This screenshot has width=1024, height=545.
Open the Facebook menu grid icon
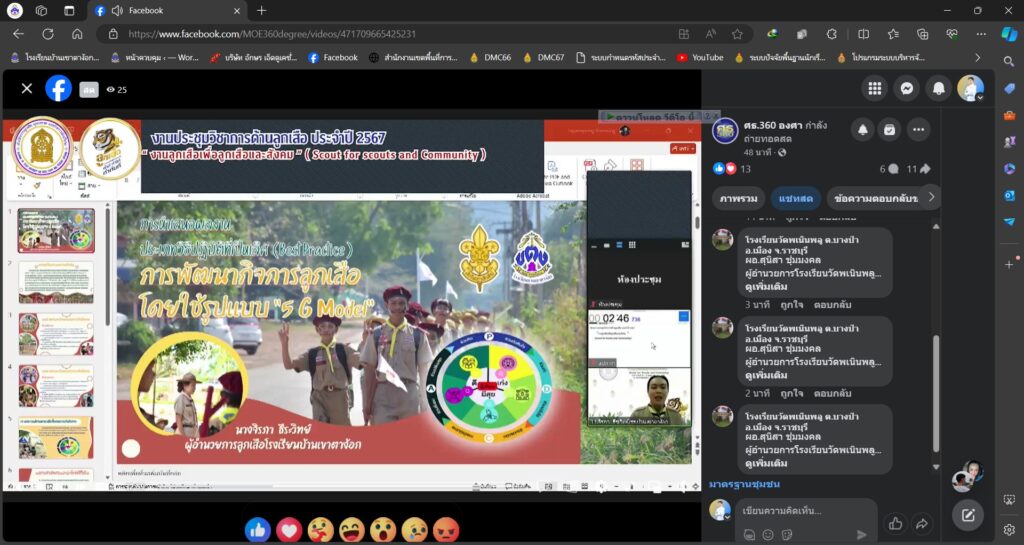coord(874,89)
